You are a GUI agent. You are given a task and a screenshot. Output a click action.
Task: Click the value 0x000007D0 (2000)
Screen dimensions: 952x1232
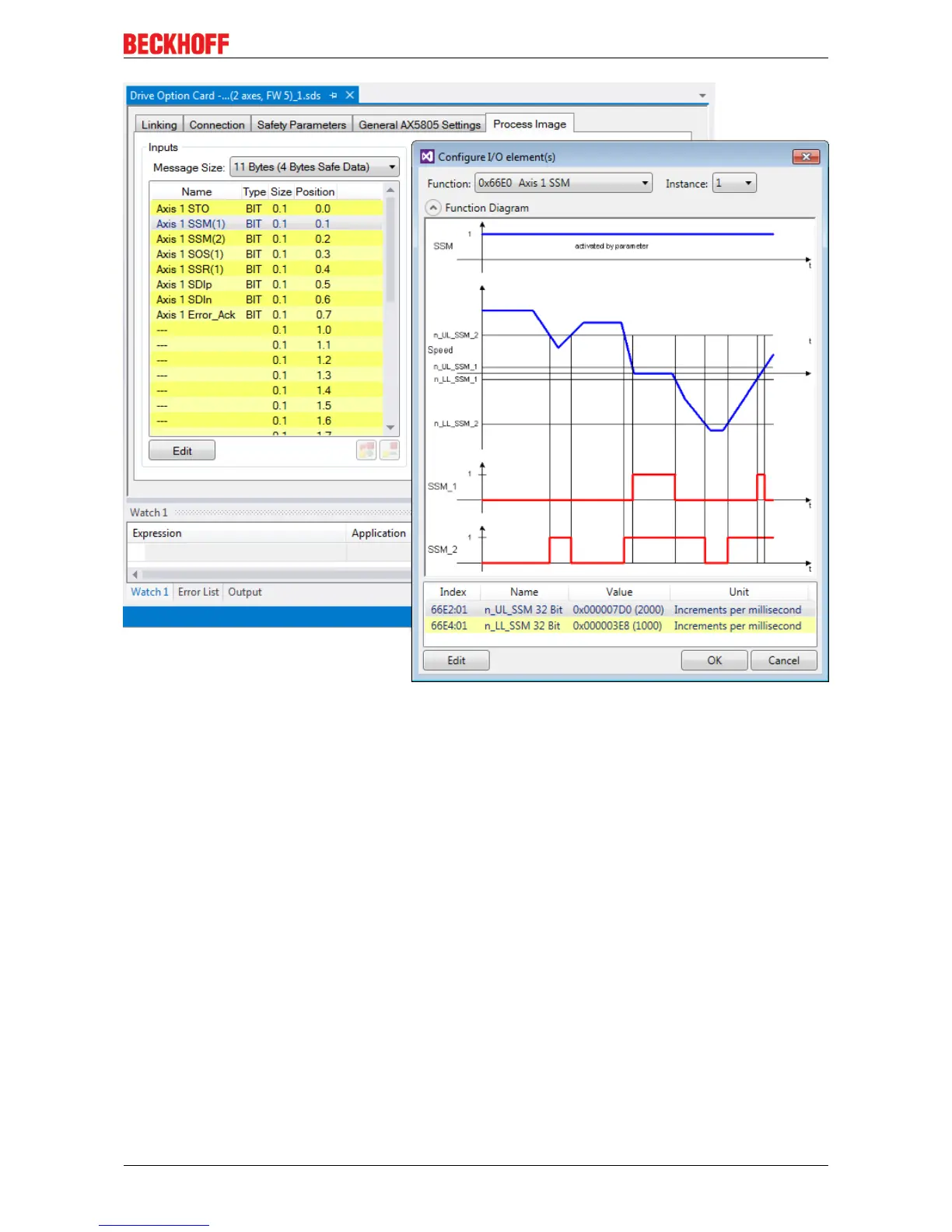click(618, 610)
